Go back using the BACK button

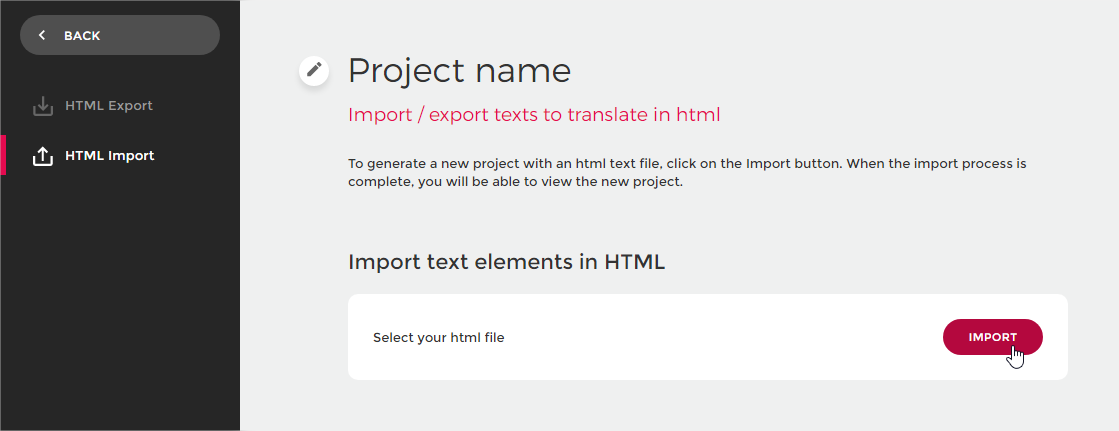[x=120, y=35]
